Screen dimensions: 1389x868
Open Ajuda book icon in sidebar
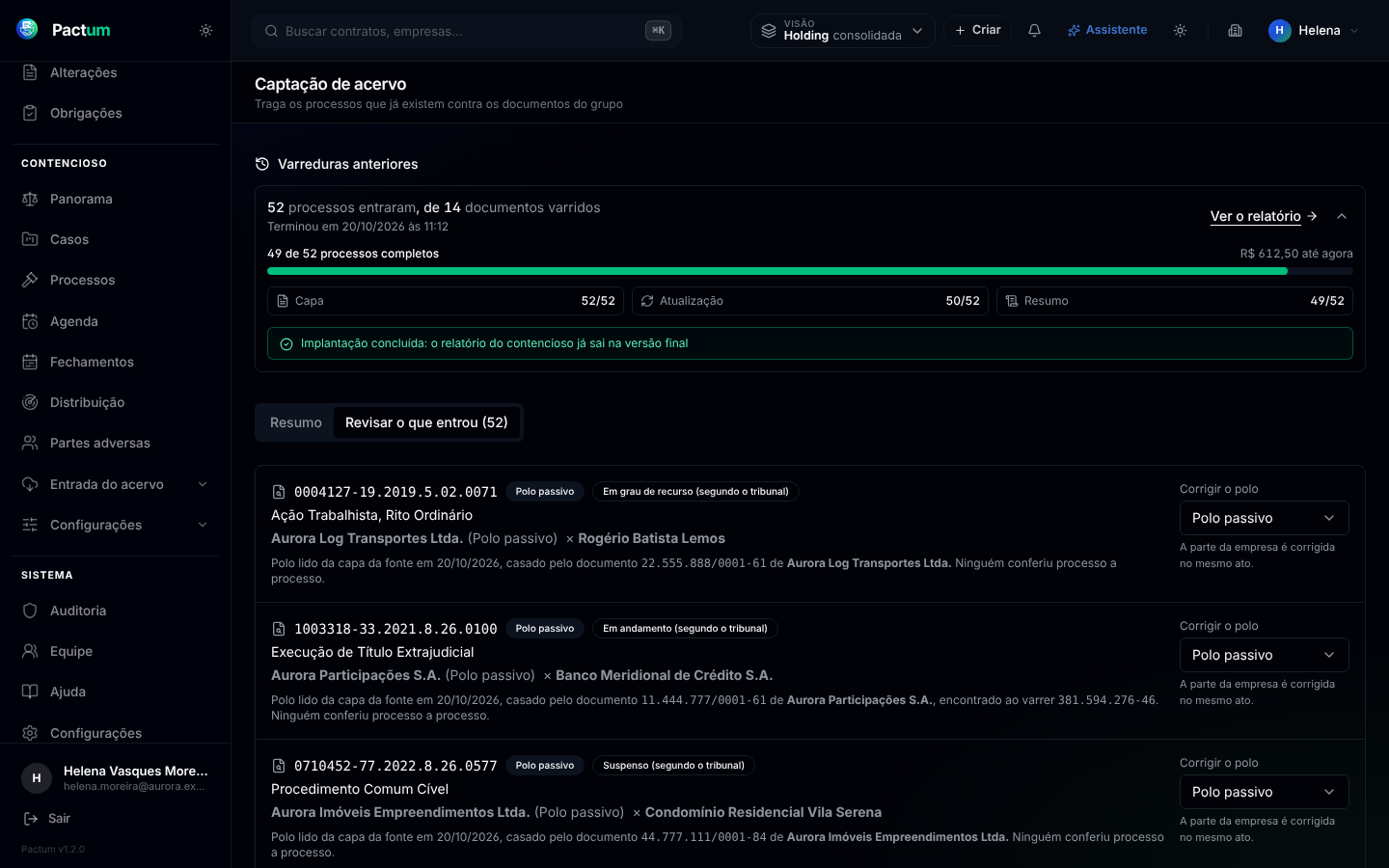tap(30, 692)
